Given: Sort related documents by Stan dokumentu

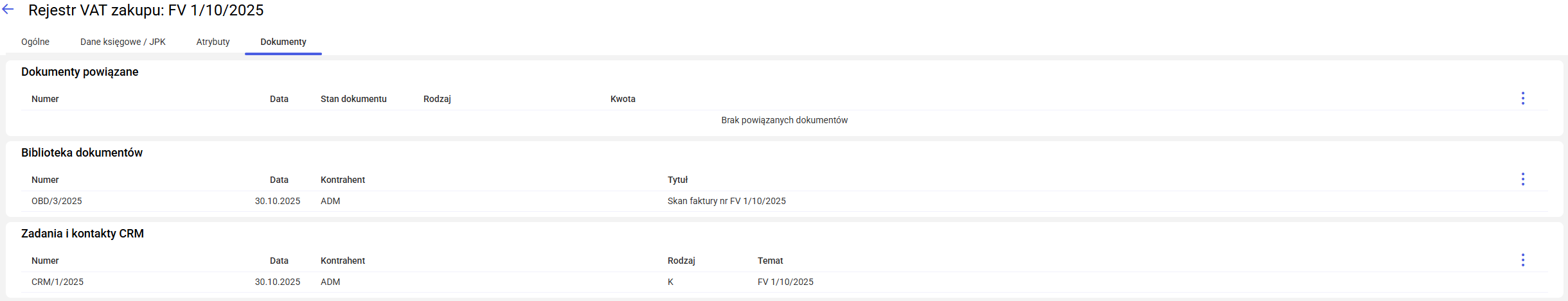Looking at the screenshot, I should (353, 99).
